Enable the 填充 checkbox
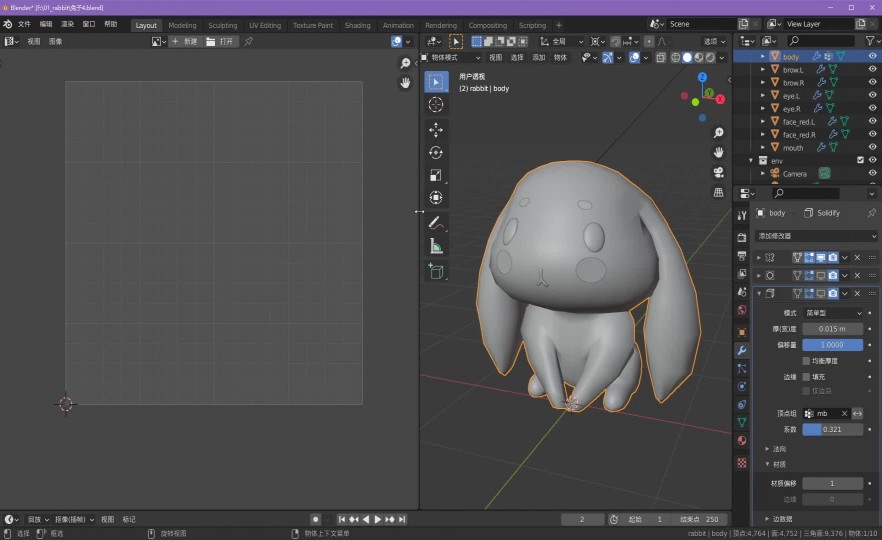This screenshot has width=882, height=540. click(806, 377)
